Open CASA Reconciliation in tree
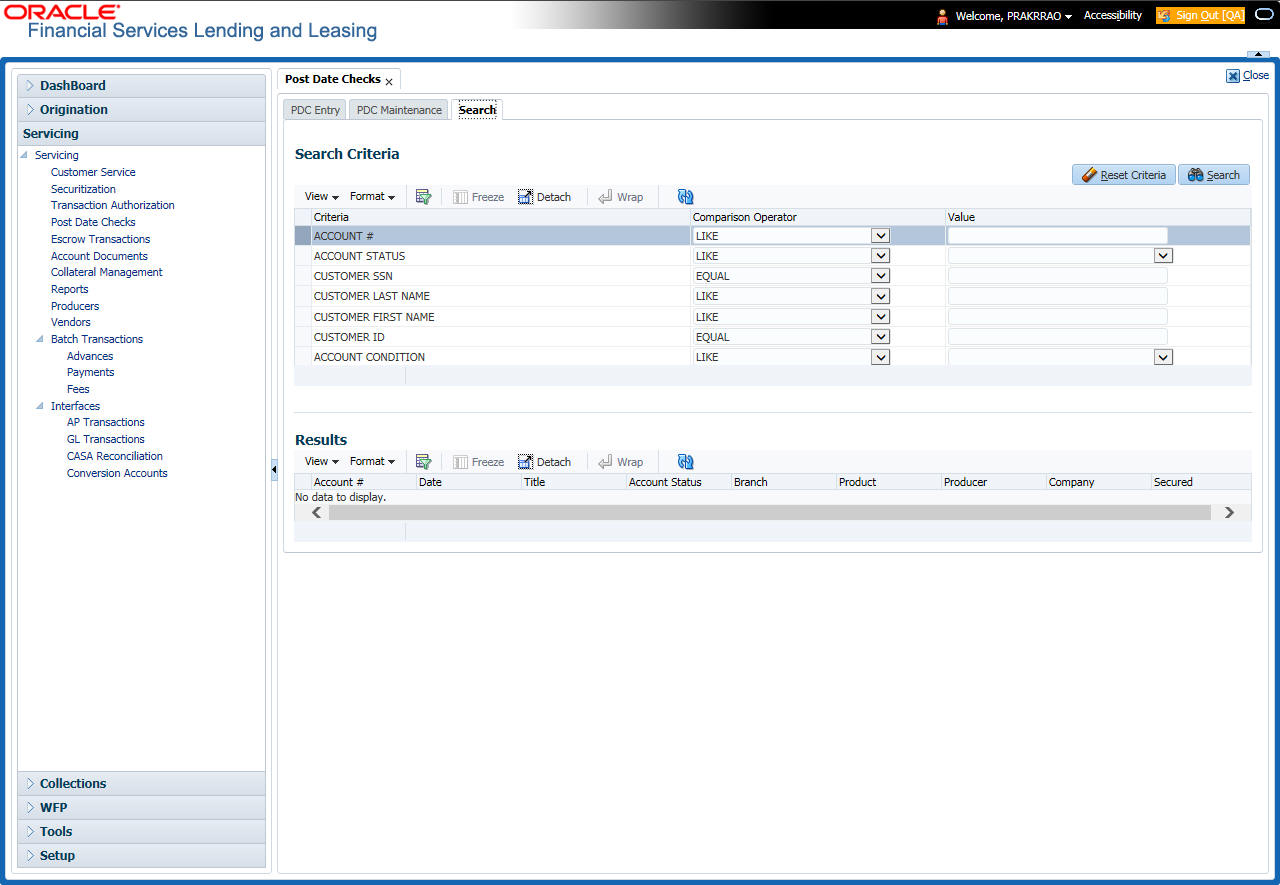The width and height of the screenshot is (1280, 885). (x=115, y=456)
